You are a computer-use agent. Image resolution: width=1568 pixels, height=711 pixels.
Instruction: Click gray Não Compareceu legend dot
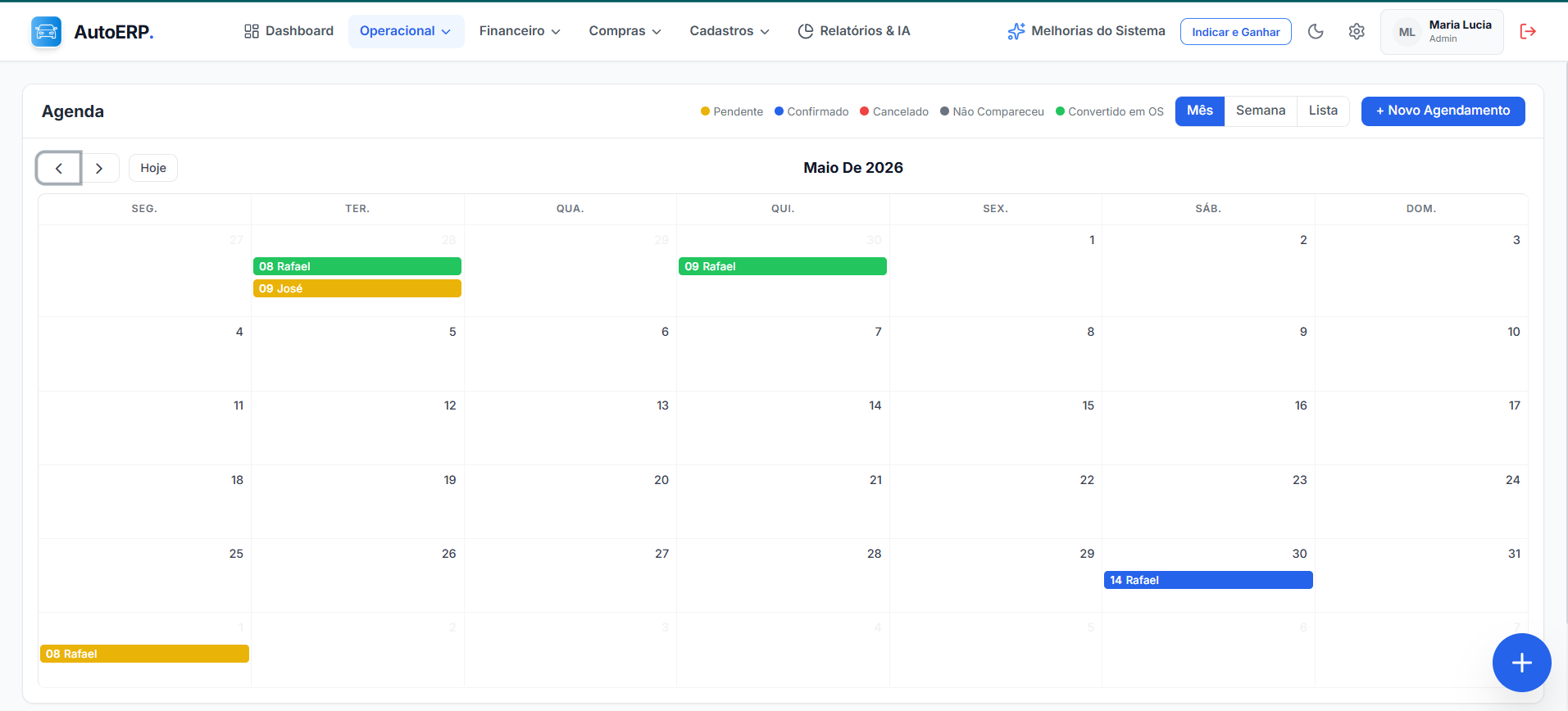944,111
